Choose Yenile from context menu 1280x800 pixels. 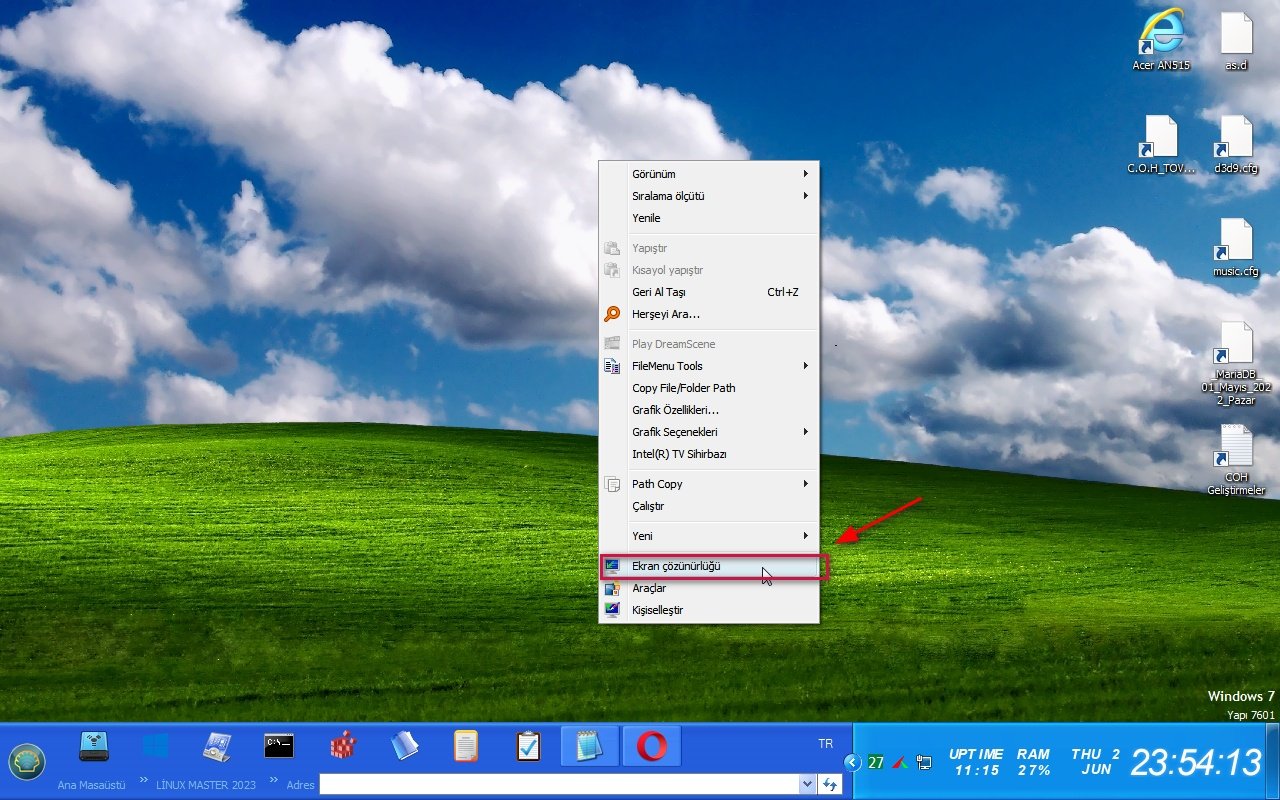click(x=709, y=218)
